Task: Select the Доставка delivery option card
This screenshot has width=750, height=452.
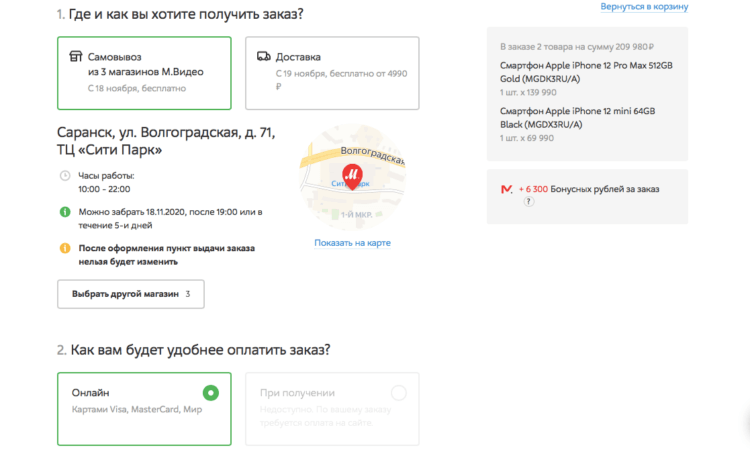Action: tap(332, 73)
